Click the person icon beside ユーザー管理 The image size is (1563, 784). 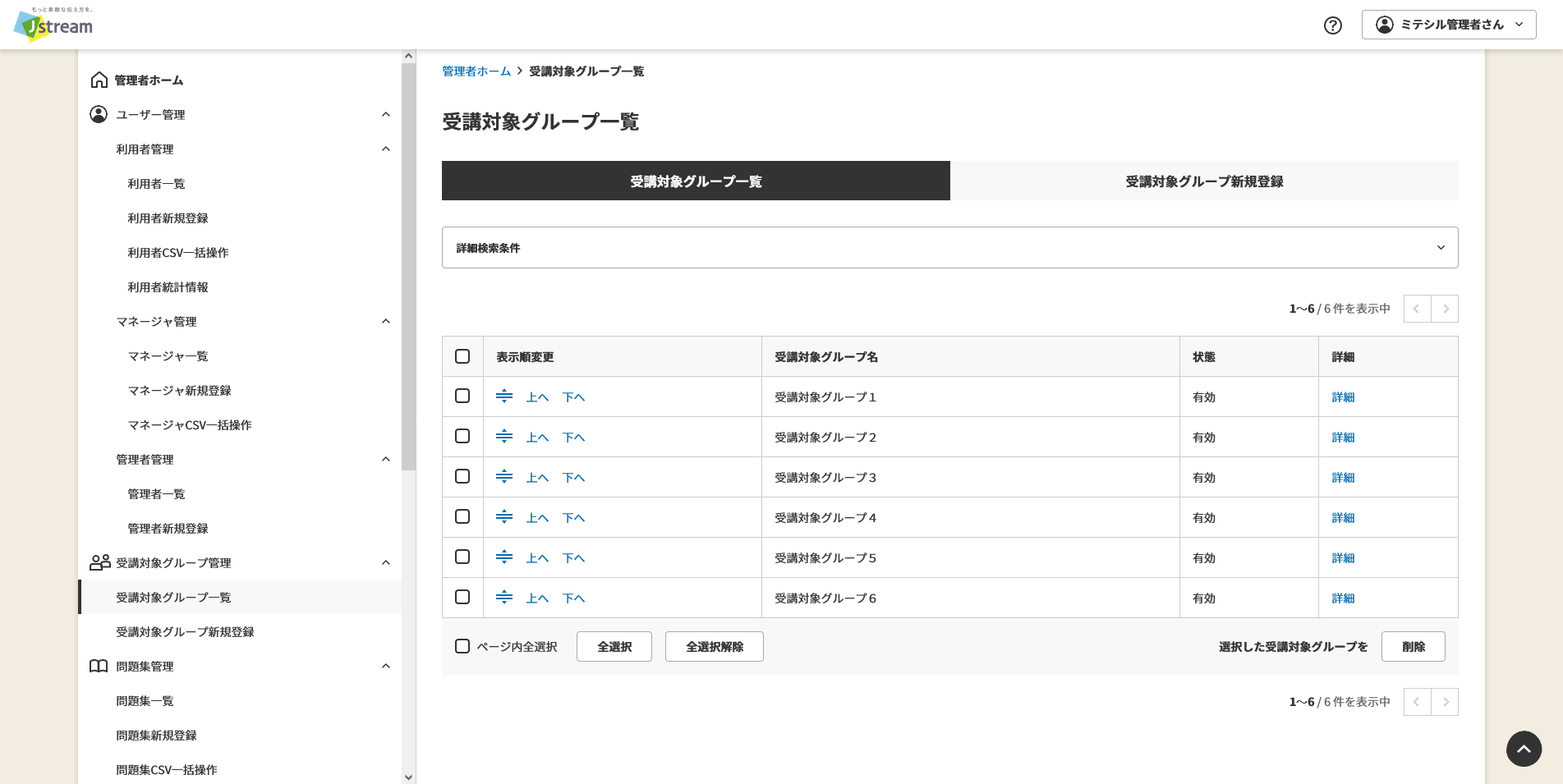click(99, 114)
